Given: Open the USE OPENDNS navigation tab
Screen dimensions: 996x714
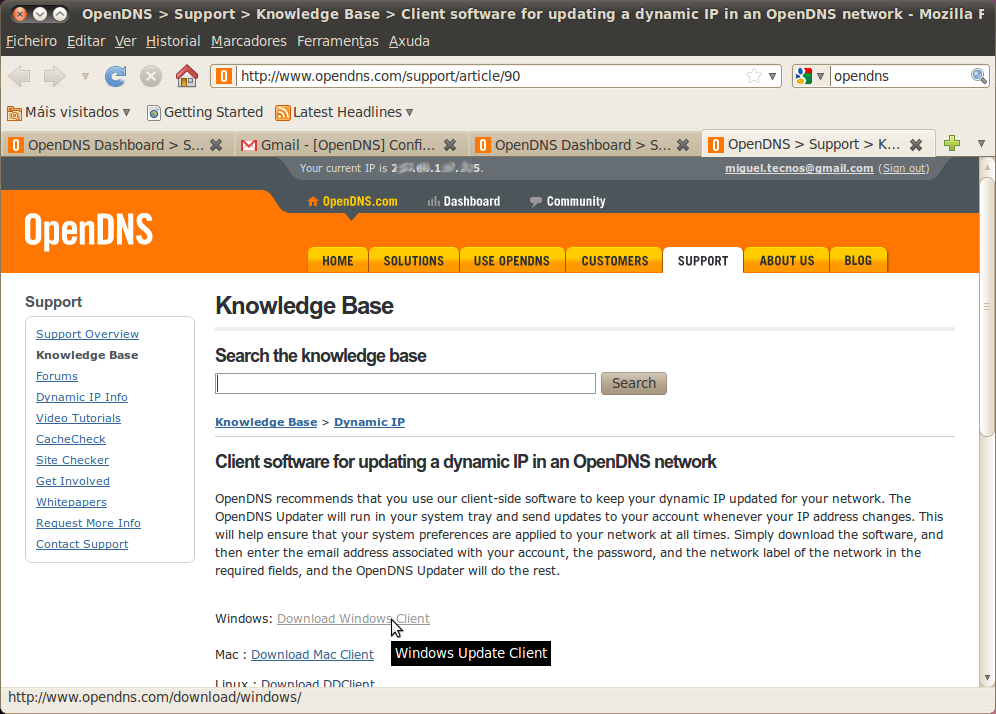Looking at the screenshot, I should 512,260.
